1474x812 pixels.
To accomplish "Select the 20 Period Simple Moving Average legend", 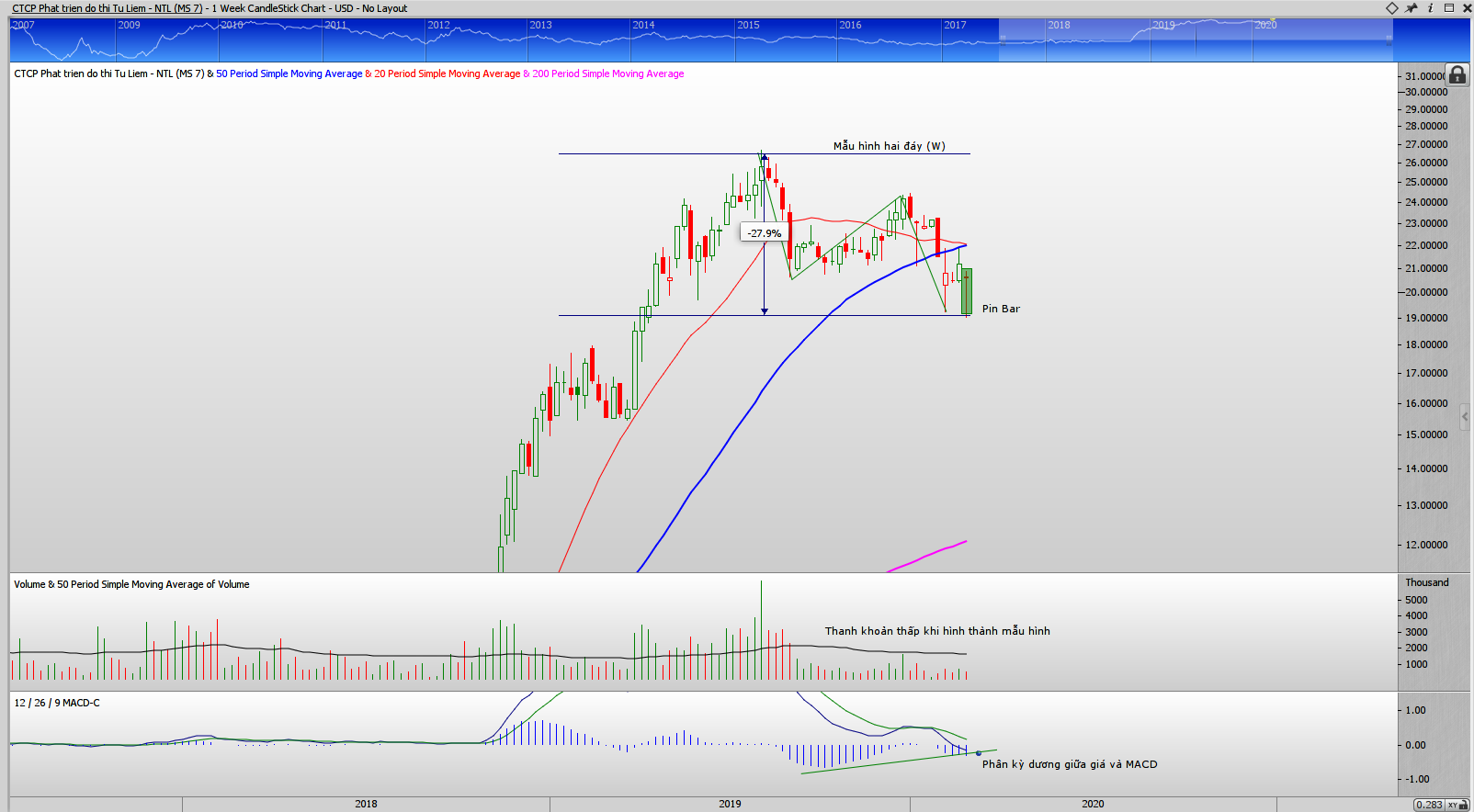I will [447, 73].
